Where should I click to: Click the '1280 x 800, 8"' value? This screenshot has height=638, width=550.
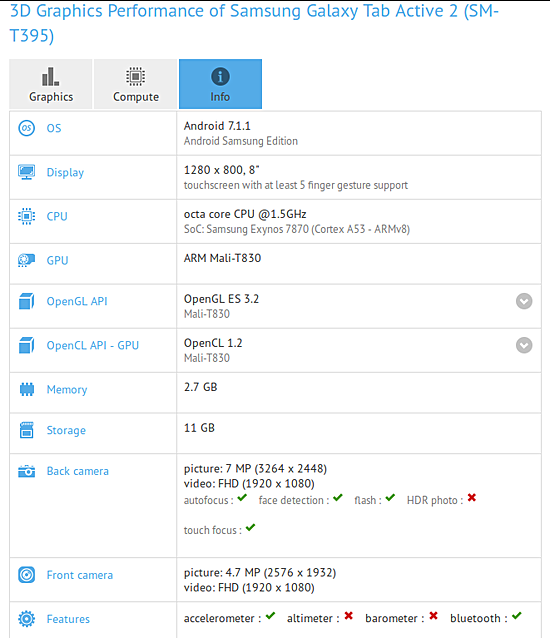click(x=221, y=170)
